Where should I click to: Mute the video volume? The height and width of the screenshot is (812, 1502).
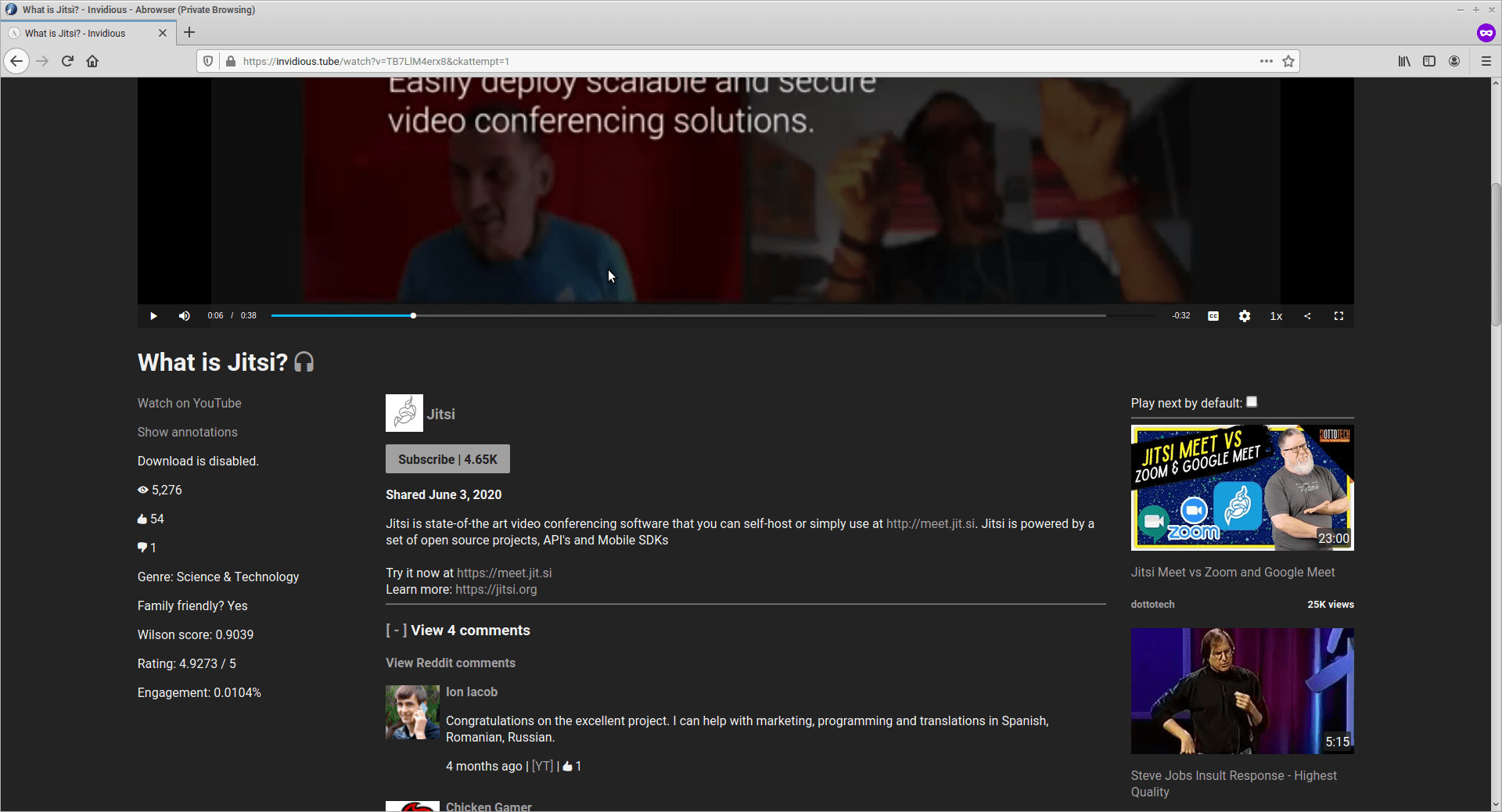coord(184,316)
